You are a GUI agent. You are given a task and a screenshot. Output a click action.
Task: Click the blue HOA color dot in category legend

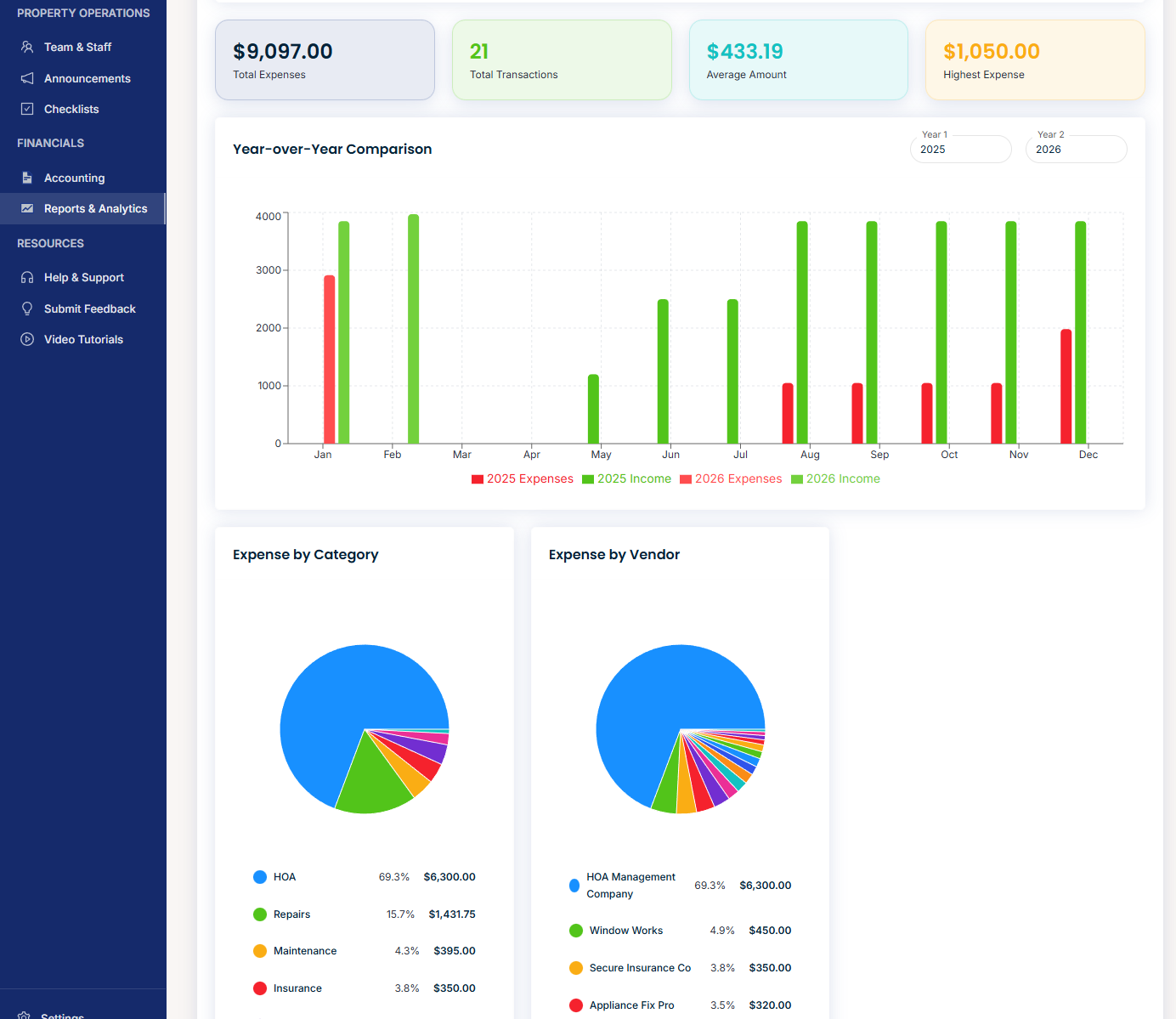(x=260, y=877)
